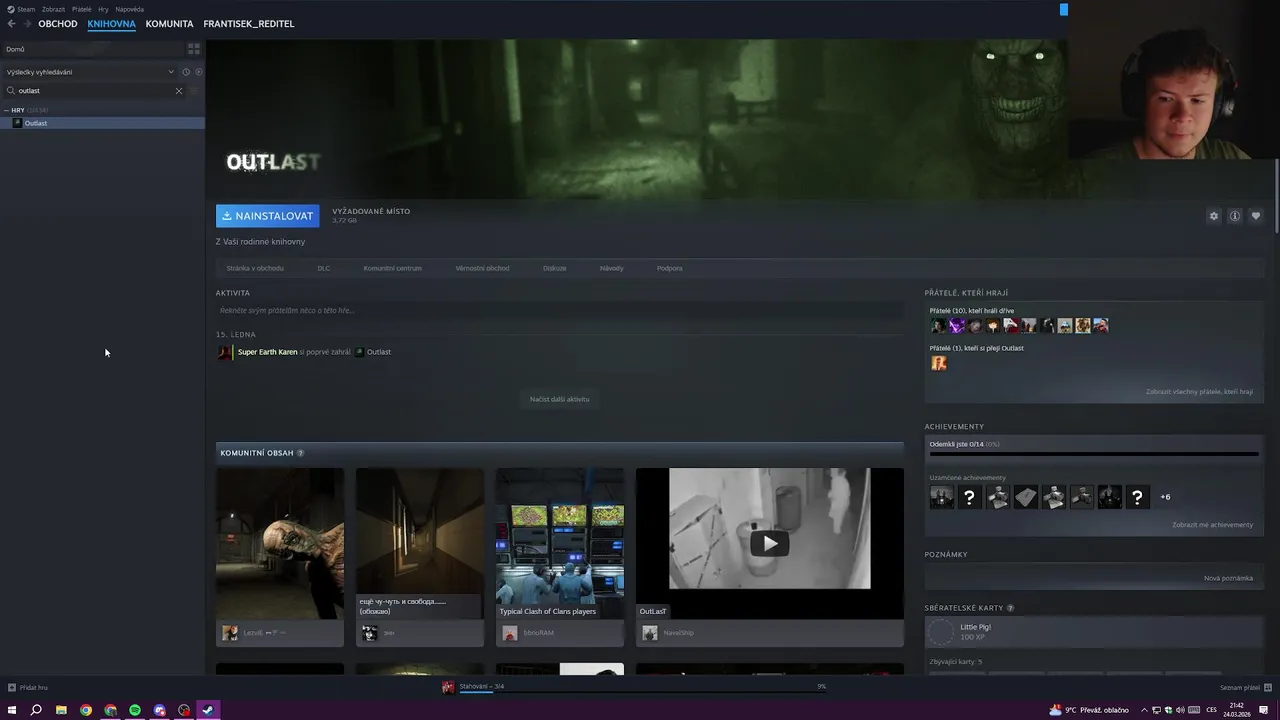
Task: Click Načíst další aktivitu button
Action: (559, 399)
